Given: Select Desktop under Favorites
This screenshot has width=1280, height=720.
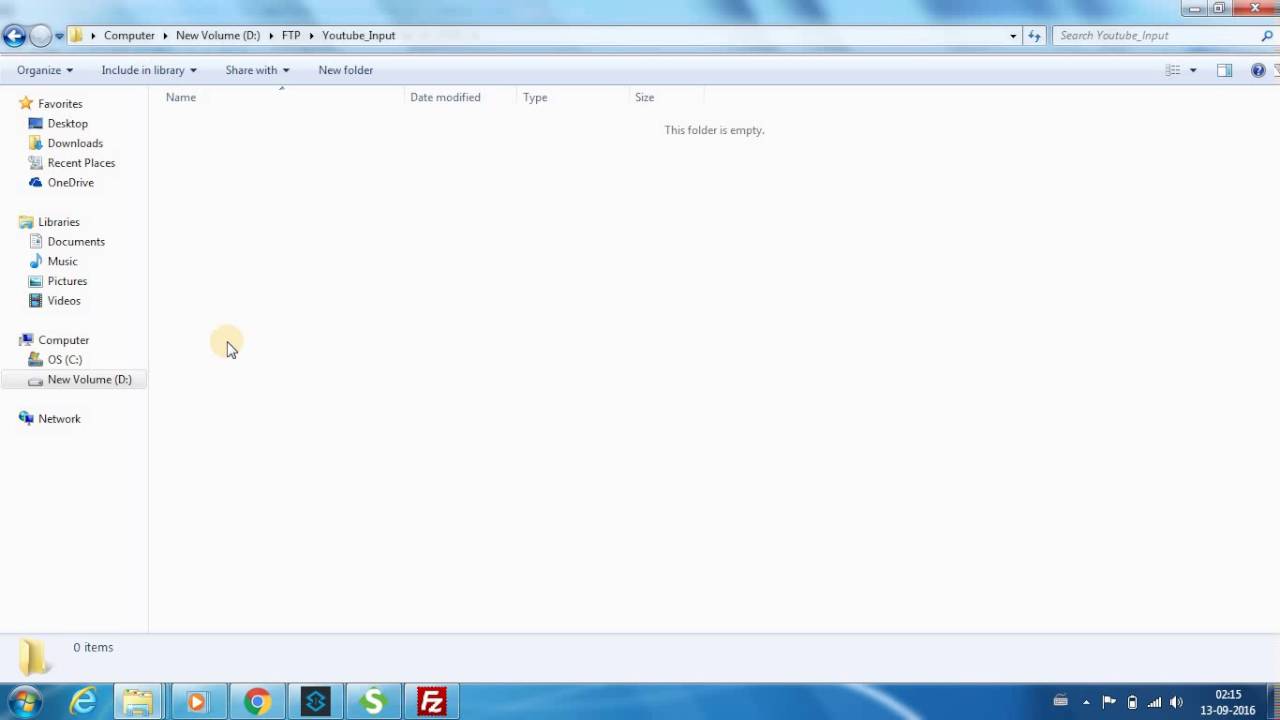Looking at the screenshot, I should click(x=67, y=123).
